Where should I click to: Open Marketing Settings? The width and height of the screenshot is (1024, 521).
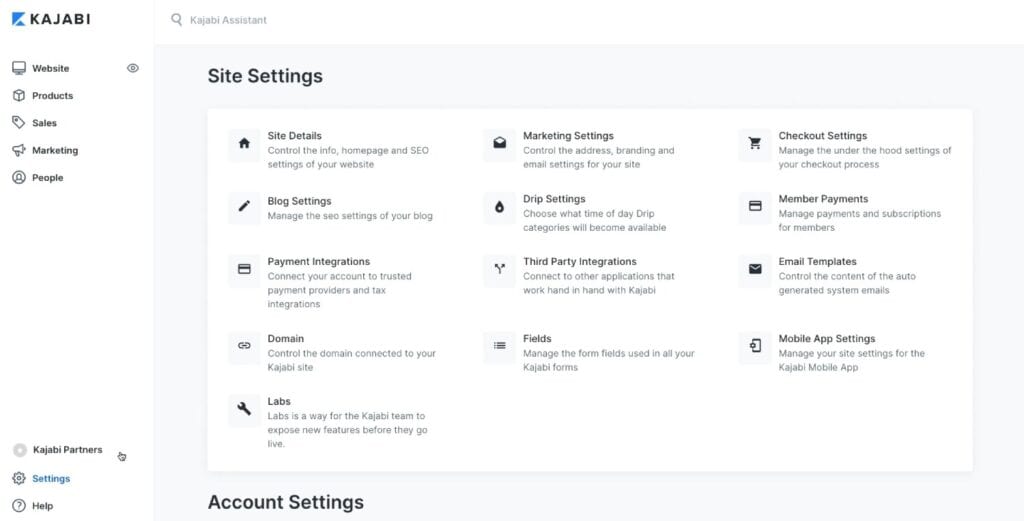click(568, 136)
